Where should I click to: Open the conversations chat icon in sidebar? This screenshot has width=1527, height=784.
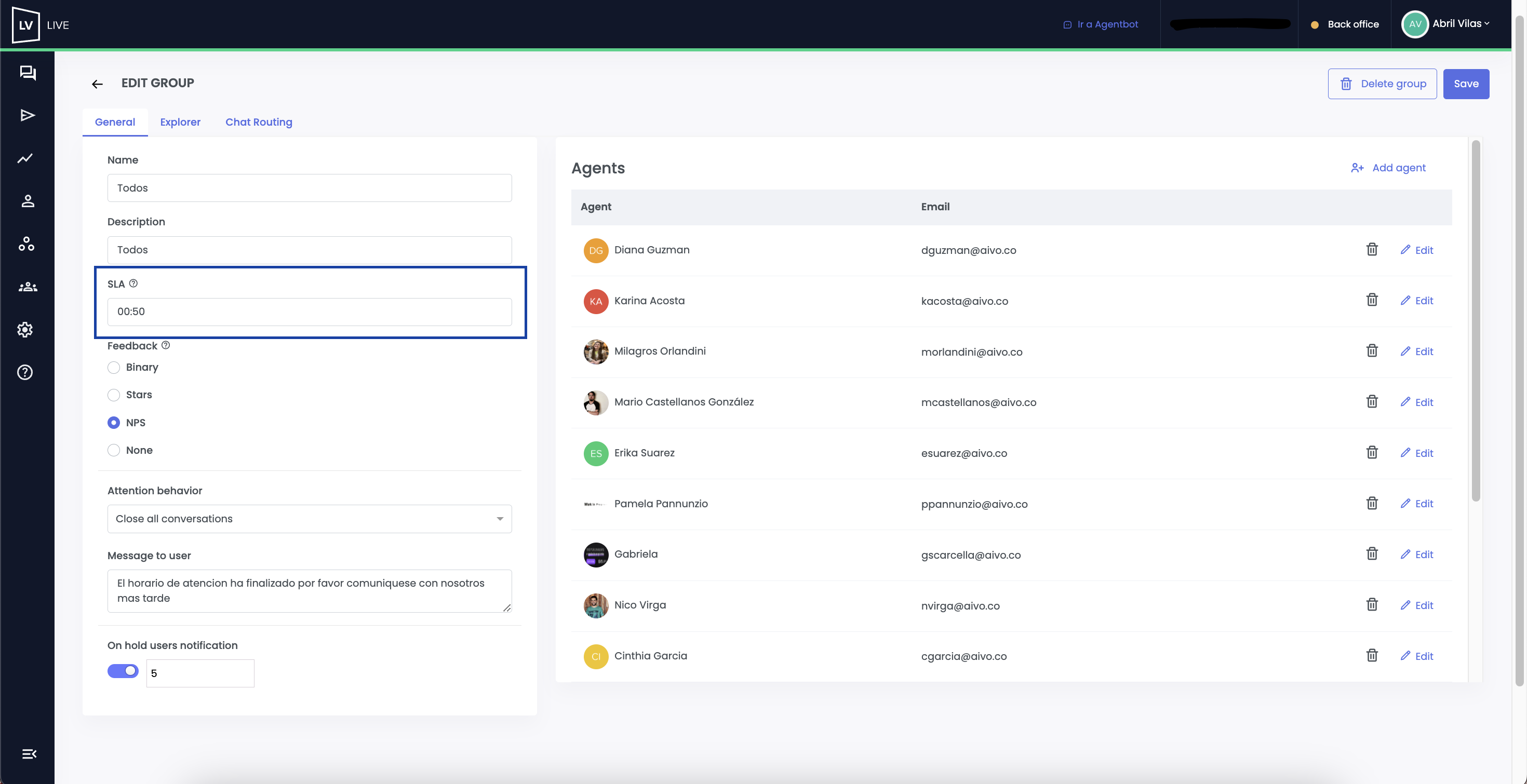(27, 73)
